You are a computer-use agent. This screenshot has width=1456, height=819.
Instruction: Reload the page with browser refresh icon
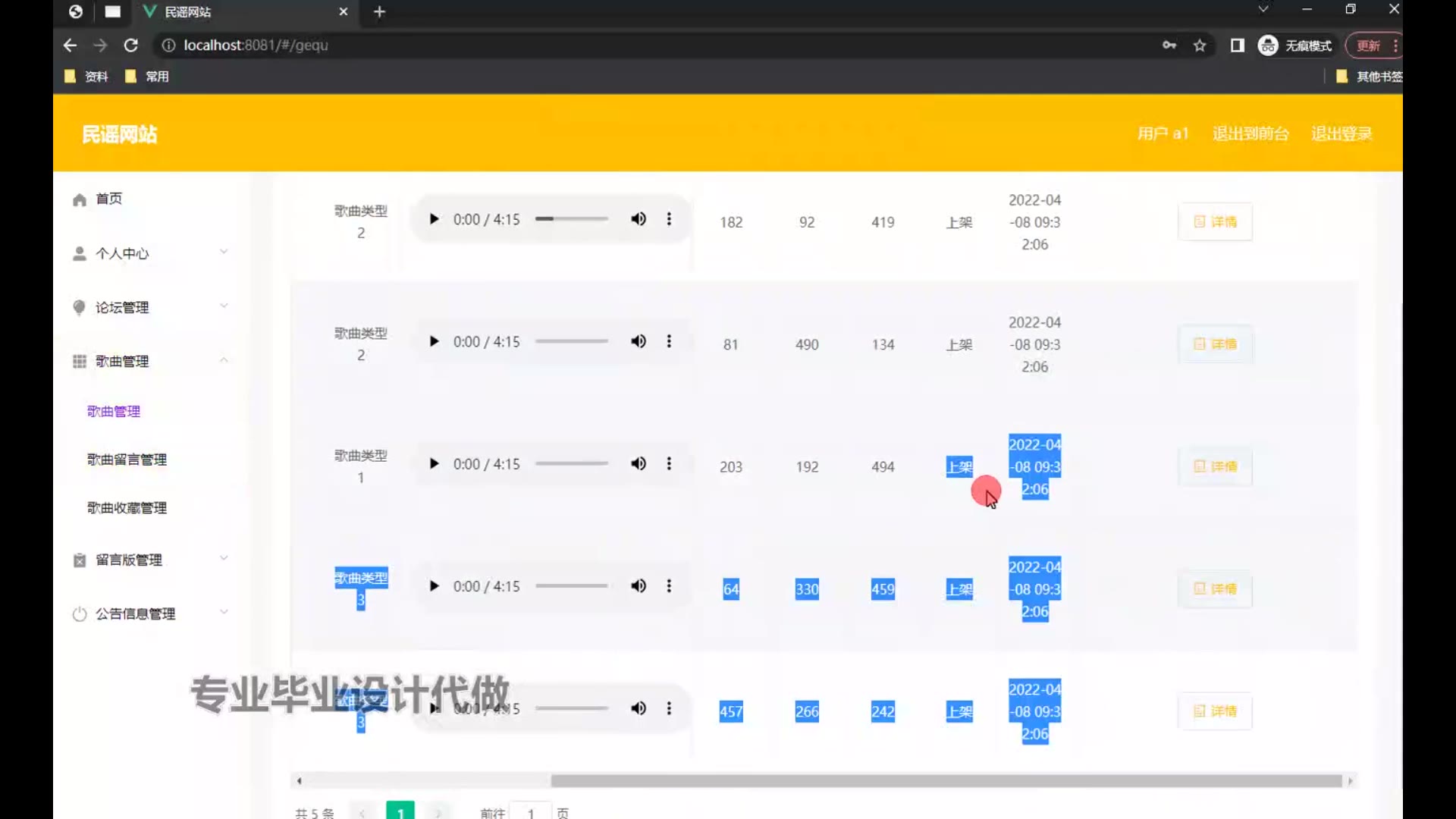[x=130, y=45]
